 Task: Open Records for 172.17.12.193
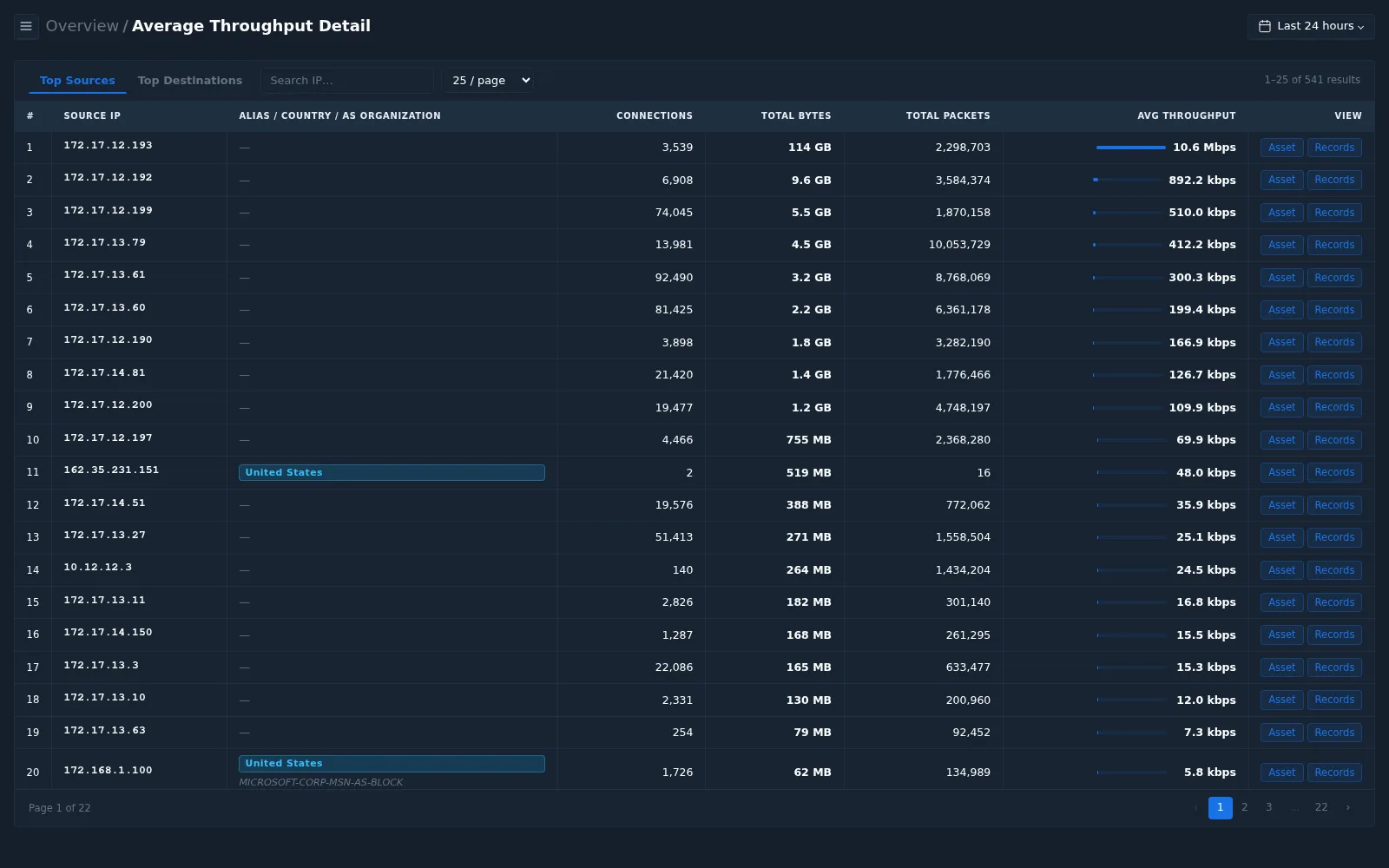[1334, 148]
